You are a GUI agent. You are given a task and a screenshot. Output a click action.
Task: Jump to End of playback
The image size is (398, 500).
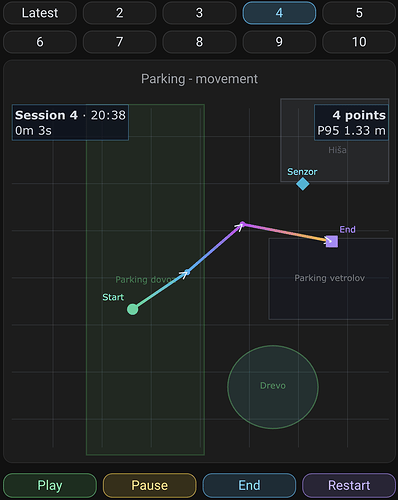(x=249, y=485)
